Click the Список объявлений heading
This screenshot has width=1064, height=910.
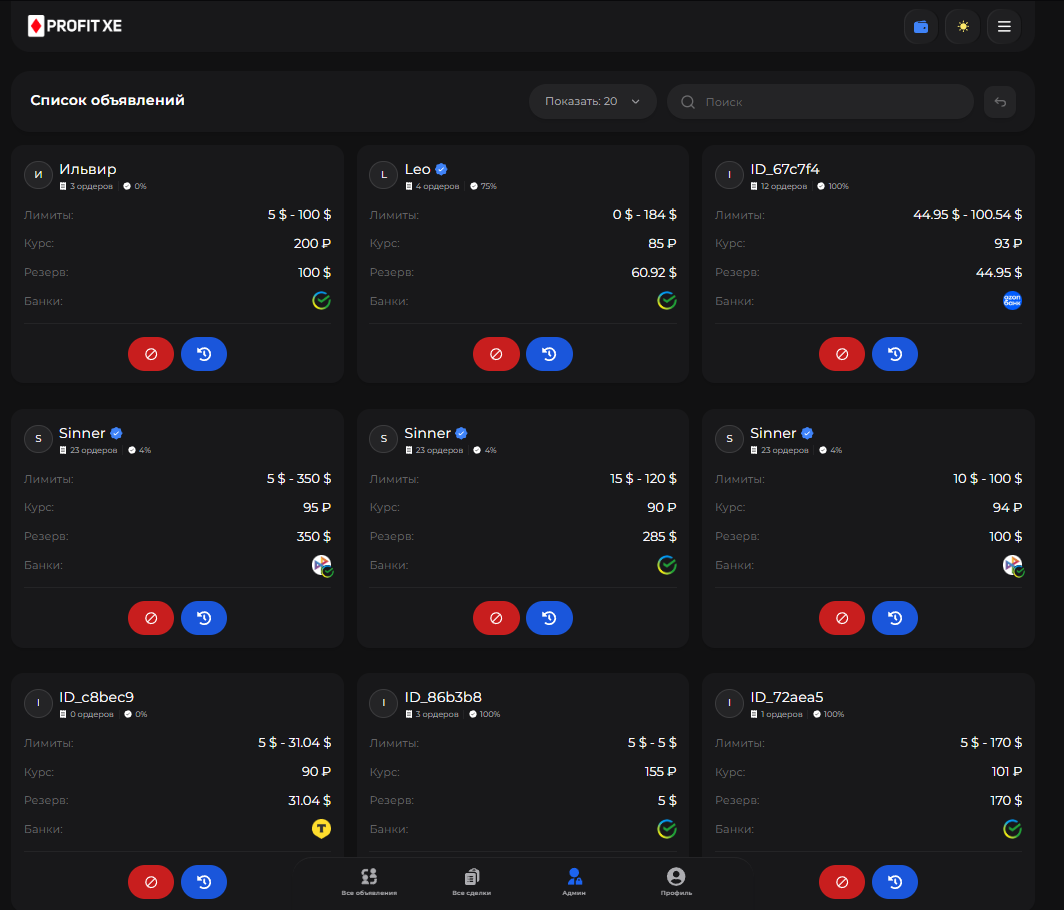[107, 100]
